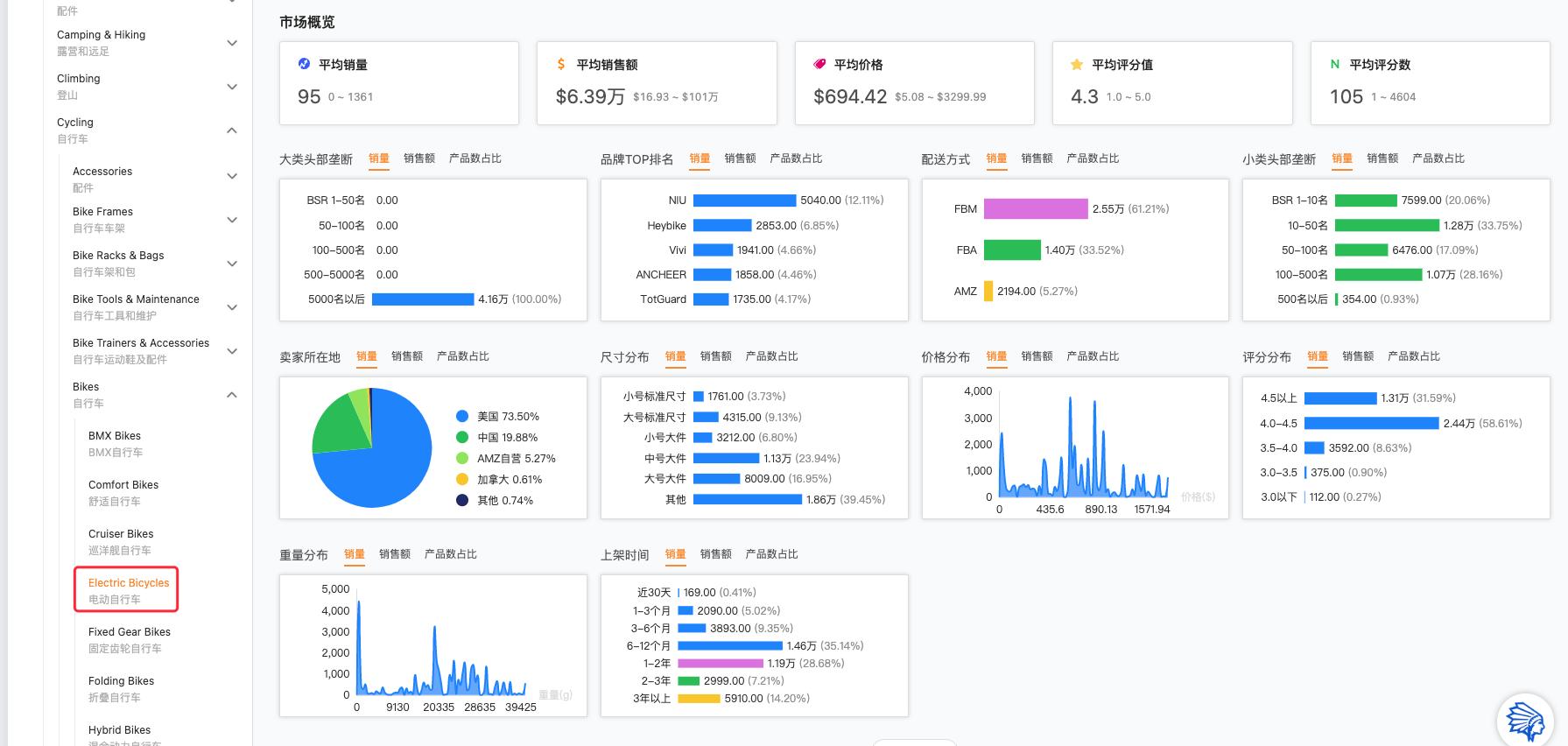Toggle 其他 0.74% legend item
Image resolution: width=1568 pixels, height=746 pixels.
494,501
